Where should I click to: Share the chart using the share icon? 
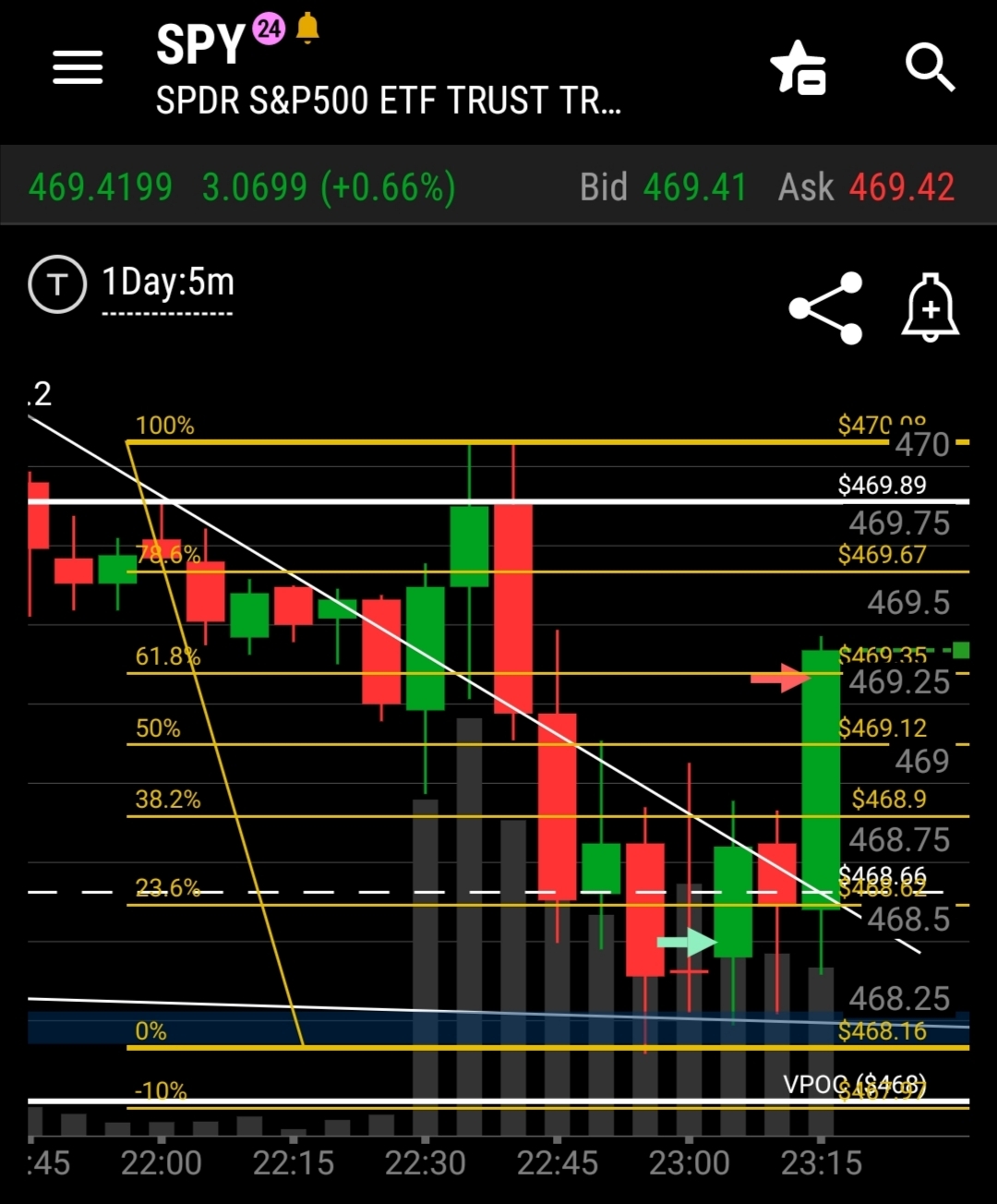point(825,307)
